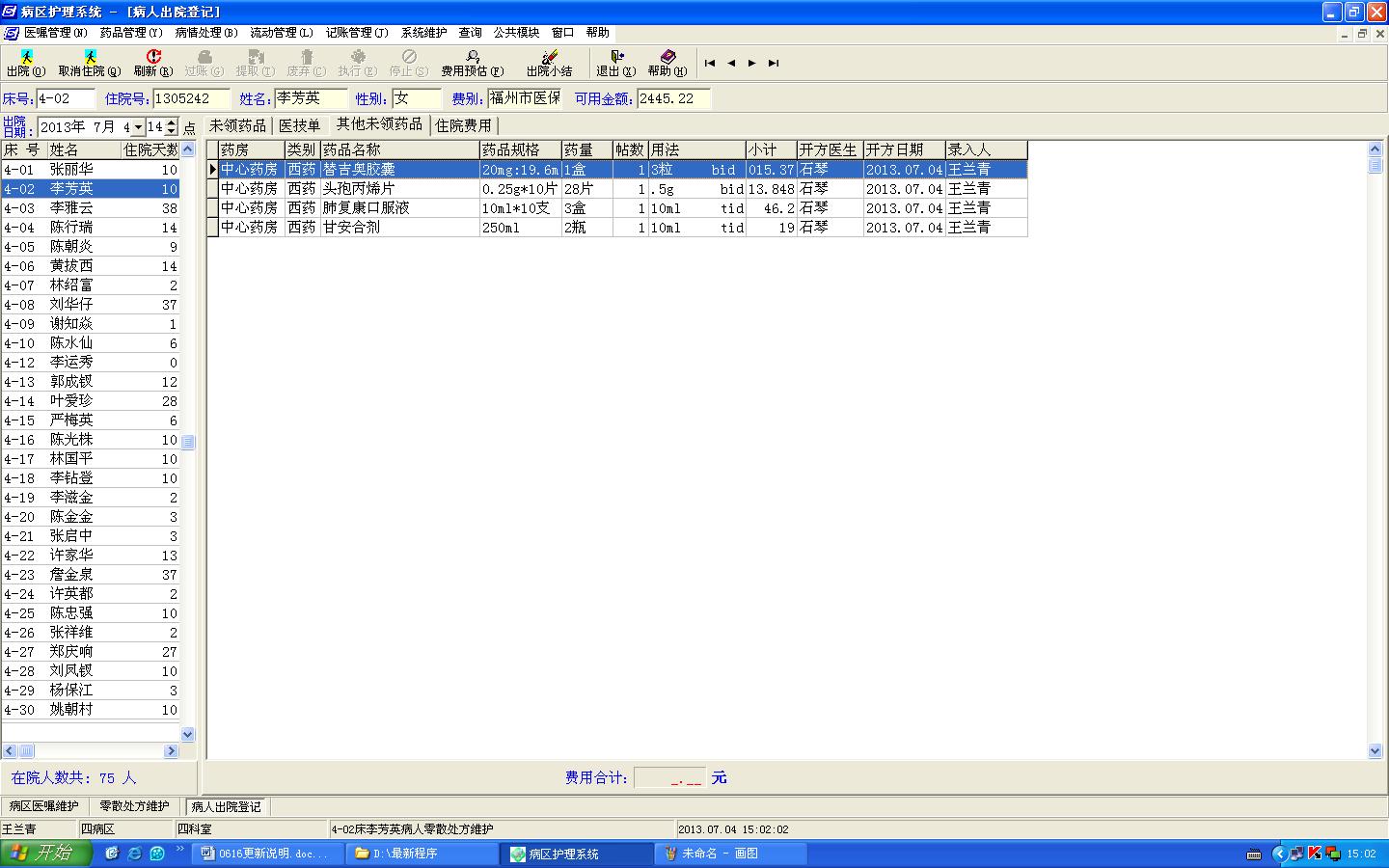The height and width of the screenshot is (868, 1389).
Task: Select patient 陈朝炎 in the list
Action: click(91, 247)
